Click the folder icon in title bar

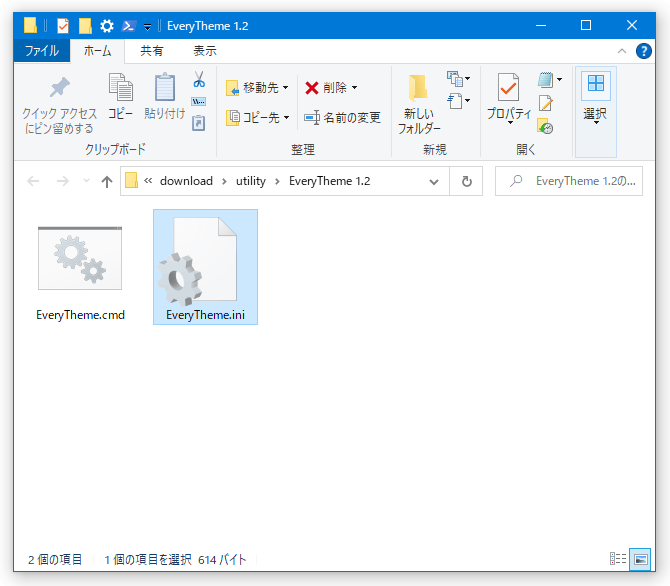click(x=30, y=25)
